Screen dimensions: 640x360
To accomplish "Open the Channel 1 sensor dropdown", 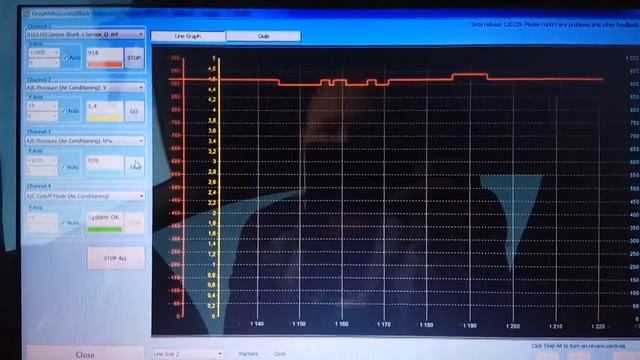I will [x=84, y=34].
